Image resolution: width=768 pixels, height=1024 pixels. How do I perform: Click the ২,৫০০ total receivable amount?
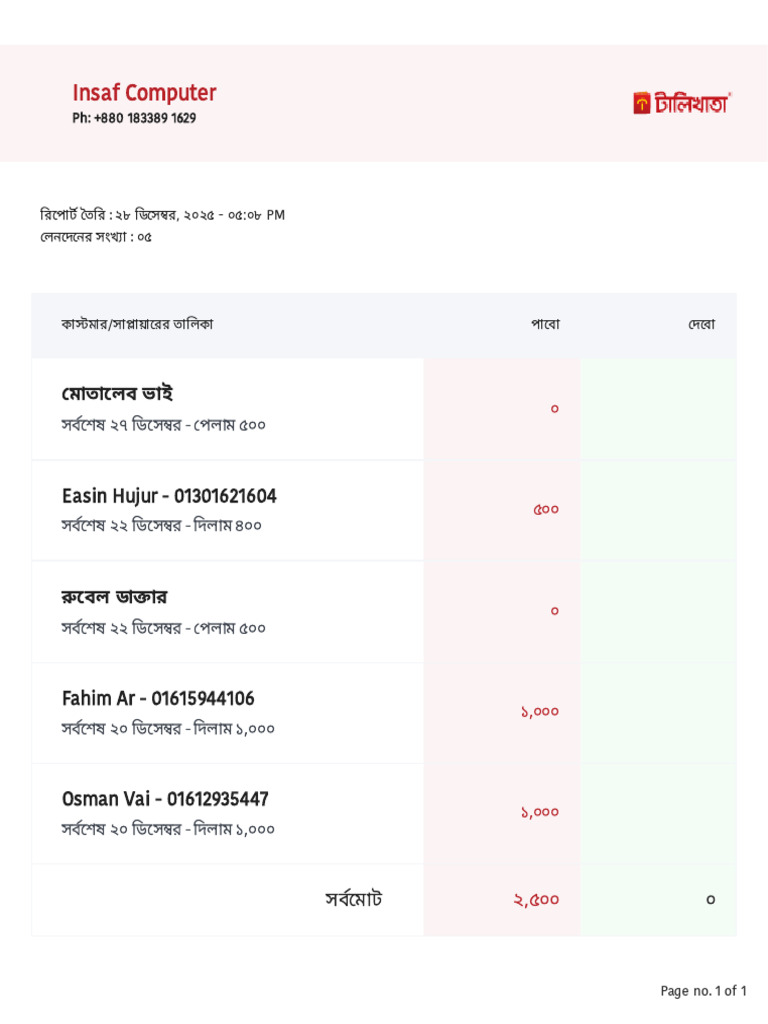(x=536, y=899)
